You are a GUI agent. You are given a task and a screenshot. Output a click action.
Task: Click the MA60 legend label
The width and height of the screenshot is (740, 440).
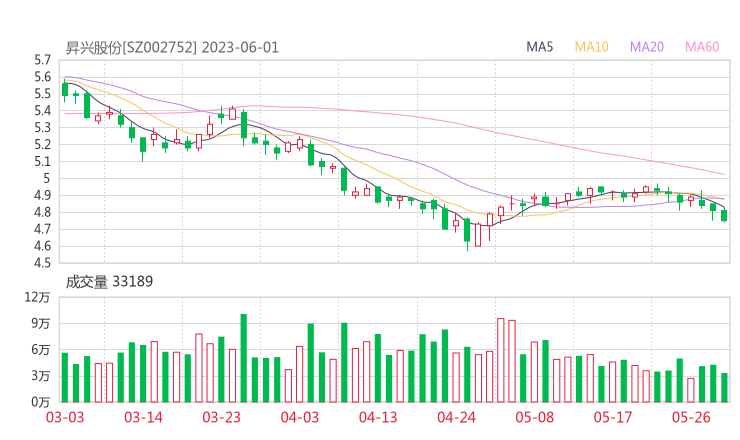pyautogui.click(x=702, y=47)
